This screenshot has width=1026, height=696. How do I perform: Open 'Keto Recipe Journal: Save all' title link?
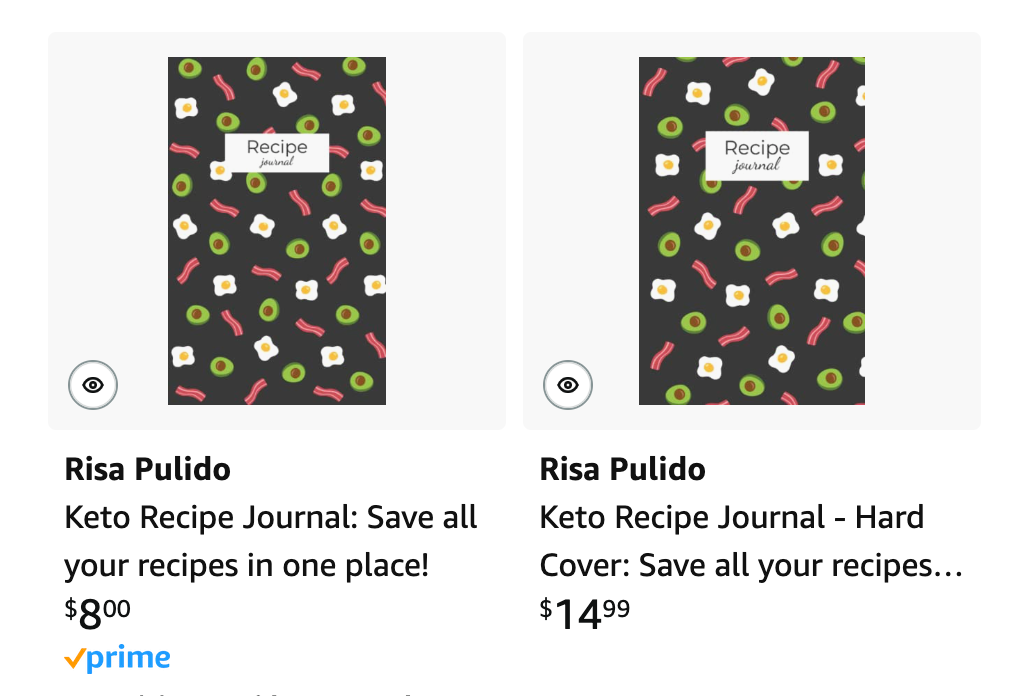[271, 518]
